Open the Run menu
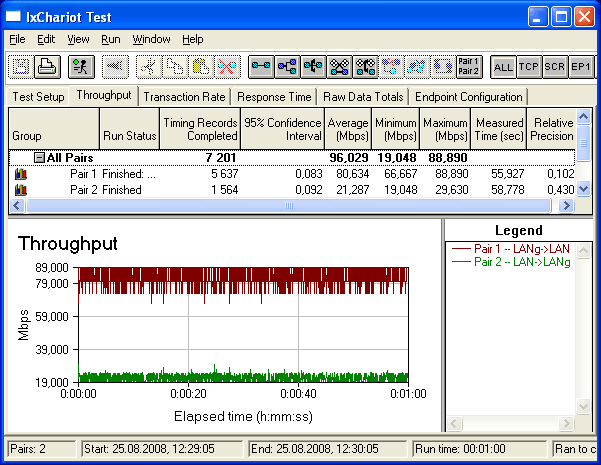Screen dimensions: 601x465 (111, 39)
